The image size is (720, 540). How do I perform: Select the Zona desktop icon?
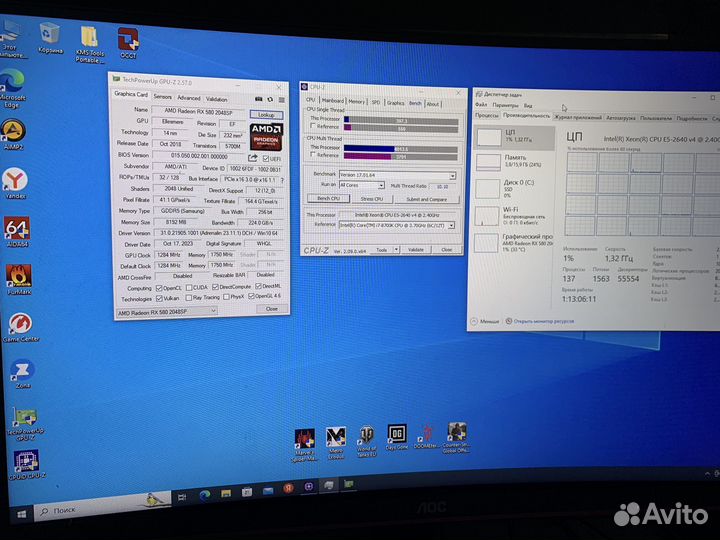click(x=22, y=373)
